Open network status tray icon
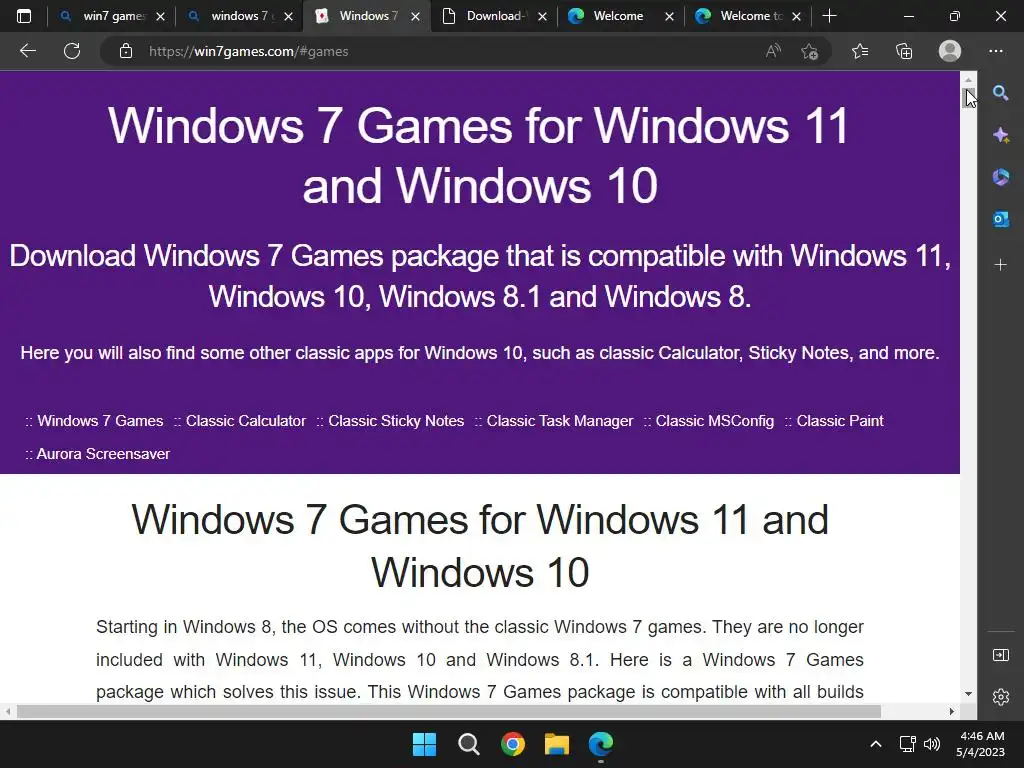Image resolution: width=1024 pixels, height=768 pixels. point(908,744)
